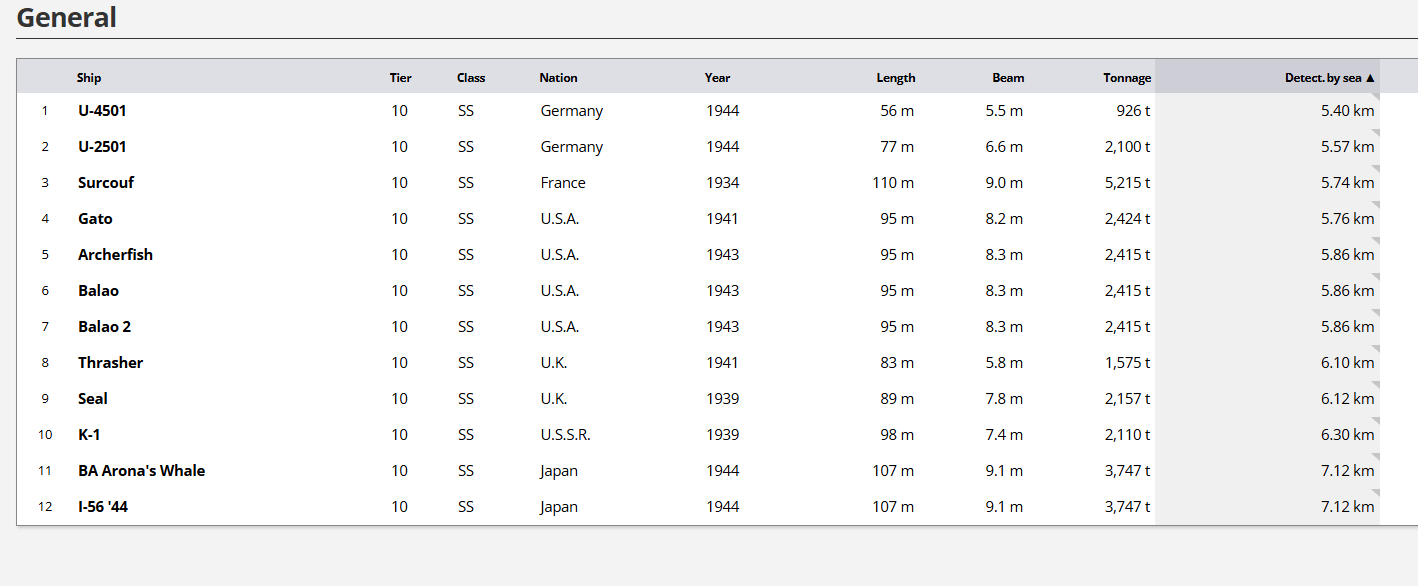
Task: Open BA Arona's Whale ship entry
Action: [141, 471]
